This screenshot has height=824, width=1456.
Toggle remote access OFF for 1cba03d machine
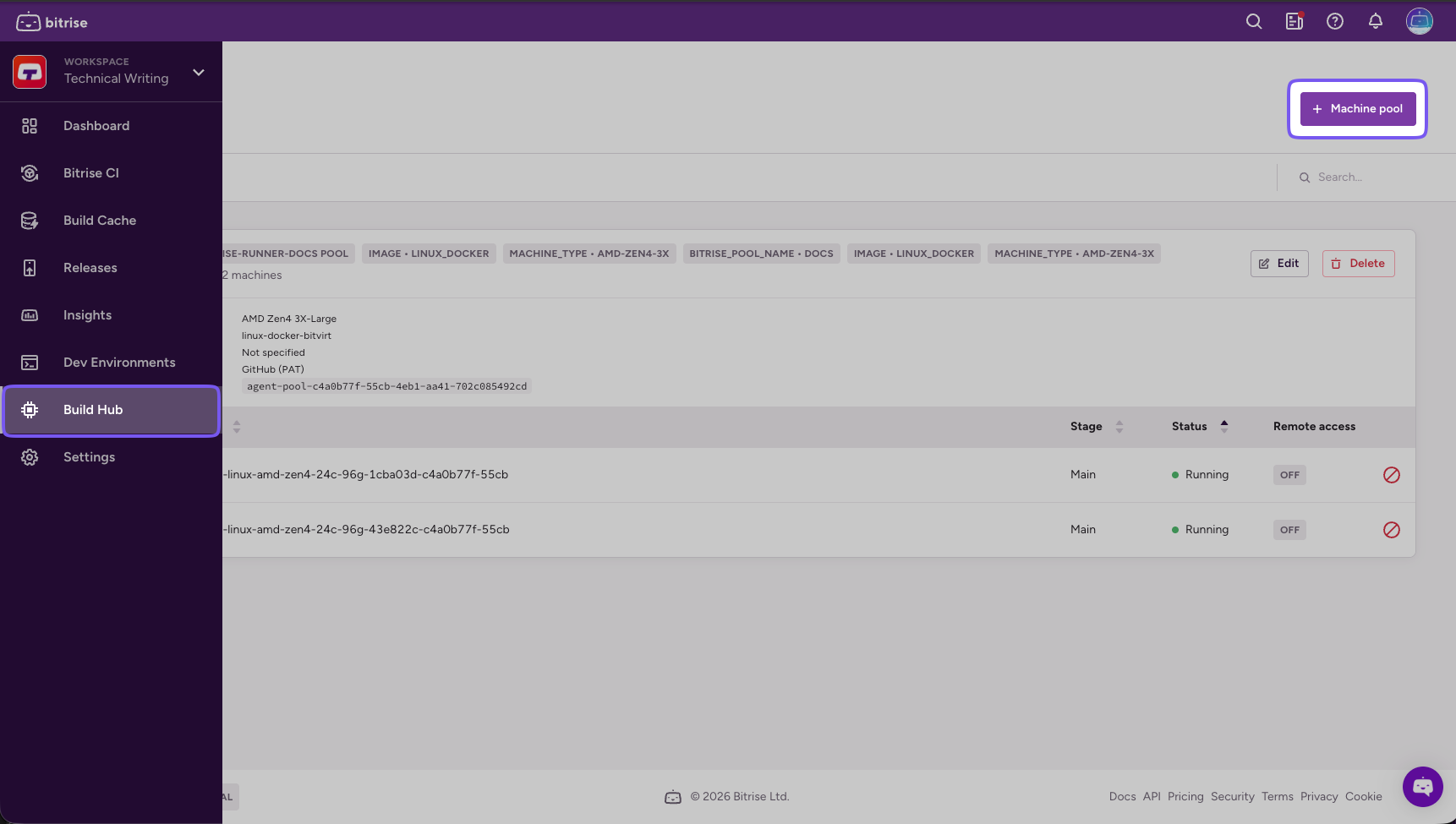coord(1289,475)
